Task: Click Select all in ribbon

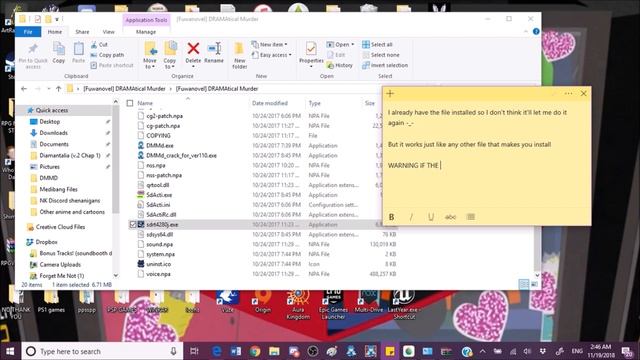Action: coord(377,44)
